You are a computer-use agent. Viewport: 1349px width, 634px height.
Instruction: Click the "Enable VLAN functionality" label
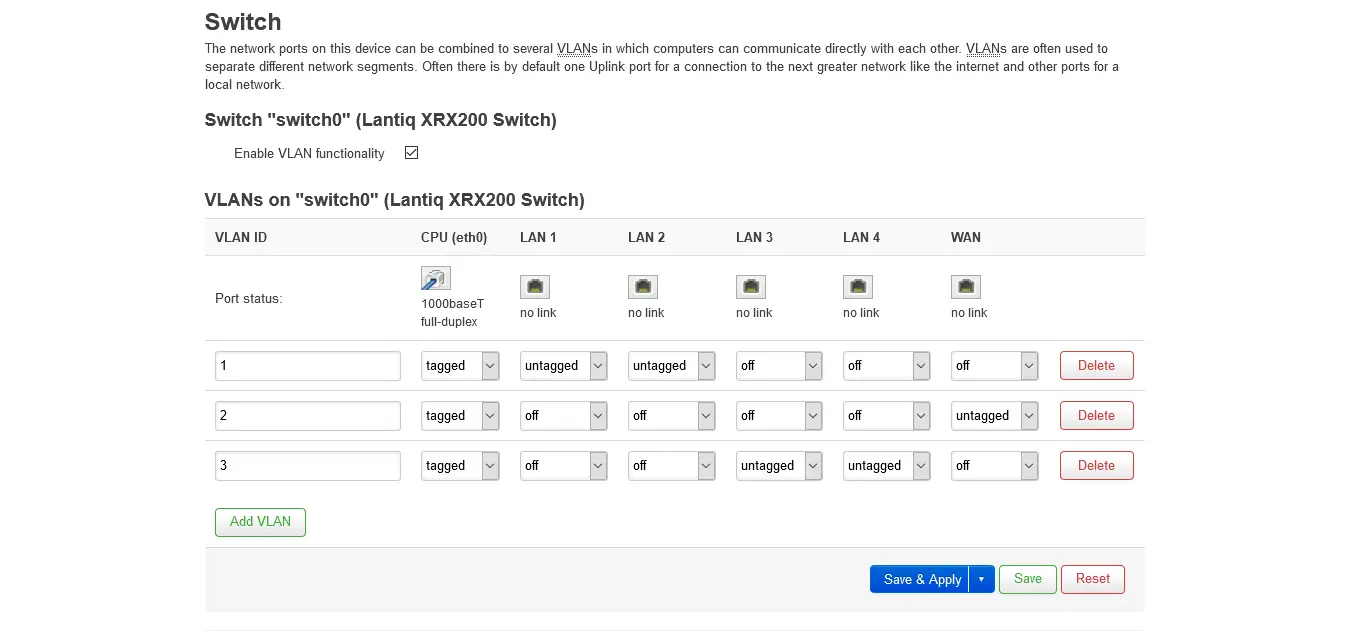tap(309, 154)
